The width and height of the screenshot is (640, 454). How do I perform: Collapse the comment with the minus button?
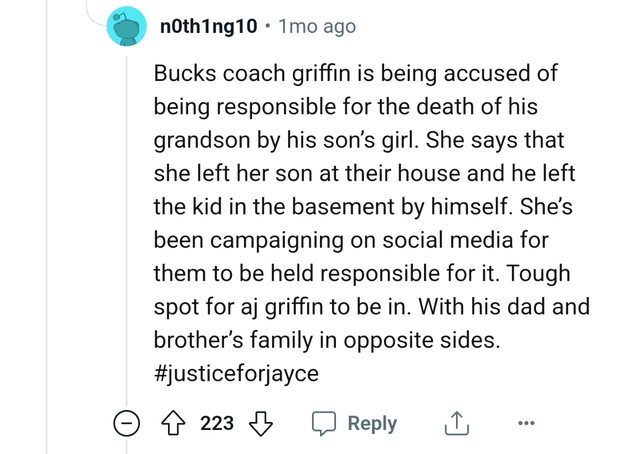124,423
